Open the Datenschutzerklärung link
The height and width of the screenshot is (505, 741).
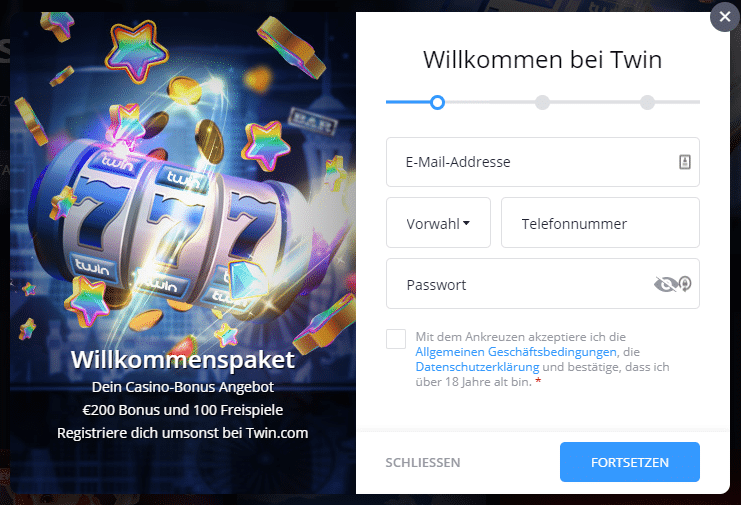477,367
